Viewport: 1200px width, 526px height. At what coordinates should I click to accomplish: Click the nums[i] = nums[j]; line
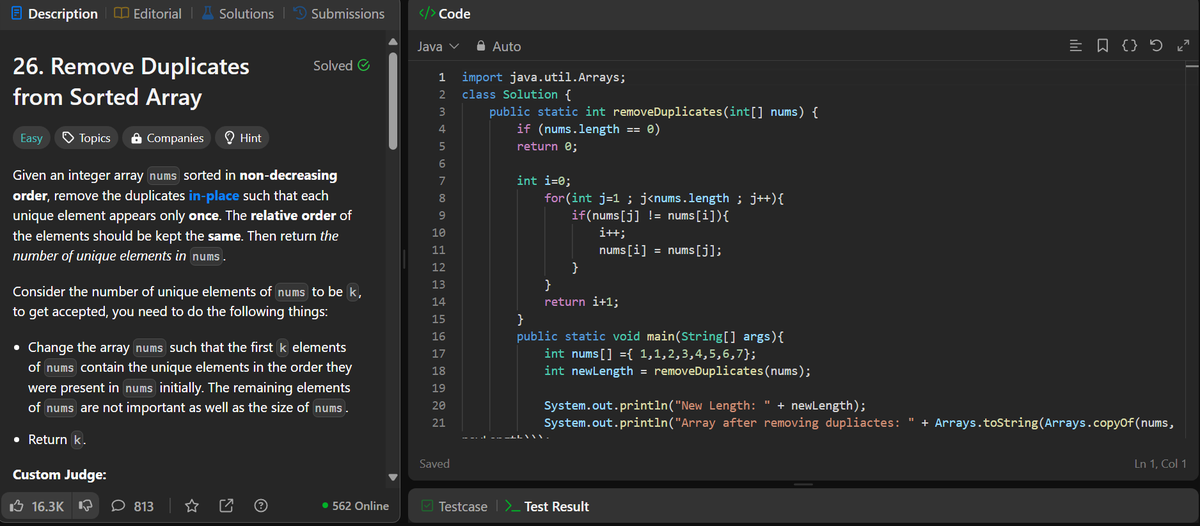(x=660, y=250)
